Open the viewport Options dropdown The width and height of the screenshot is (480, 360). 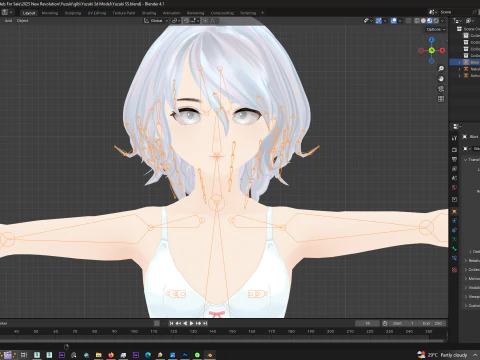click(436, 29)
